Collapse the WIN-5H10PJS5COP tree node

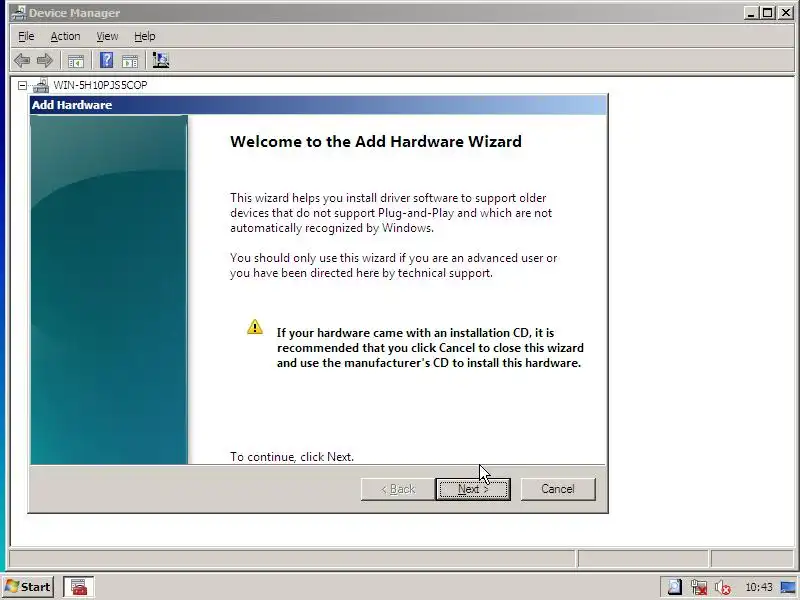22,85
